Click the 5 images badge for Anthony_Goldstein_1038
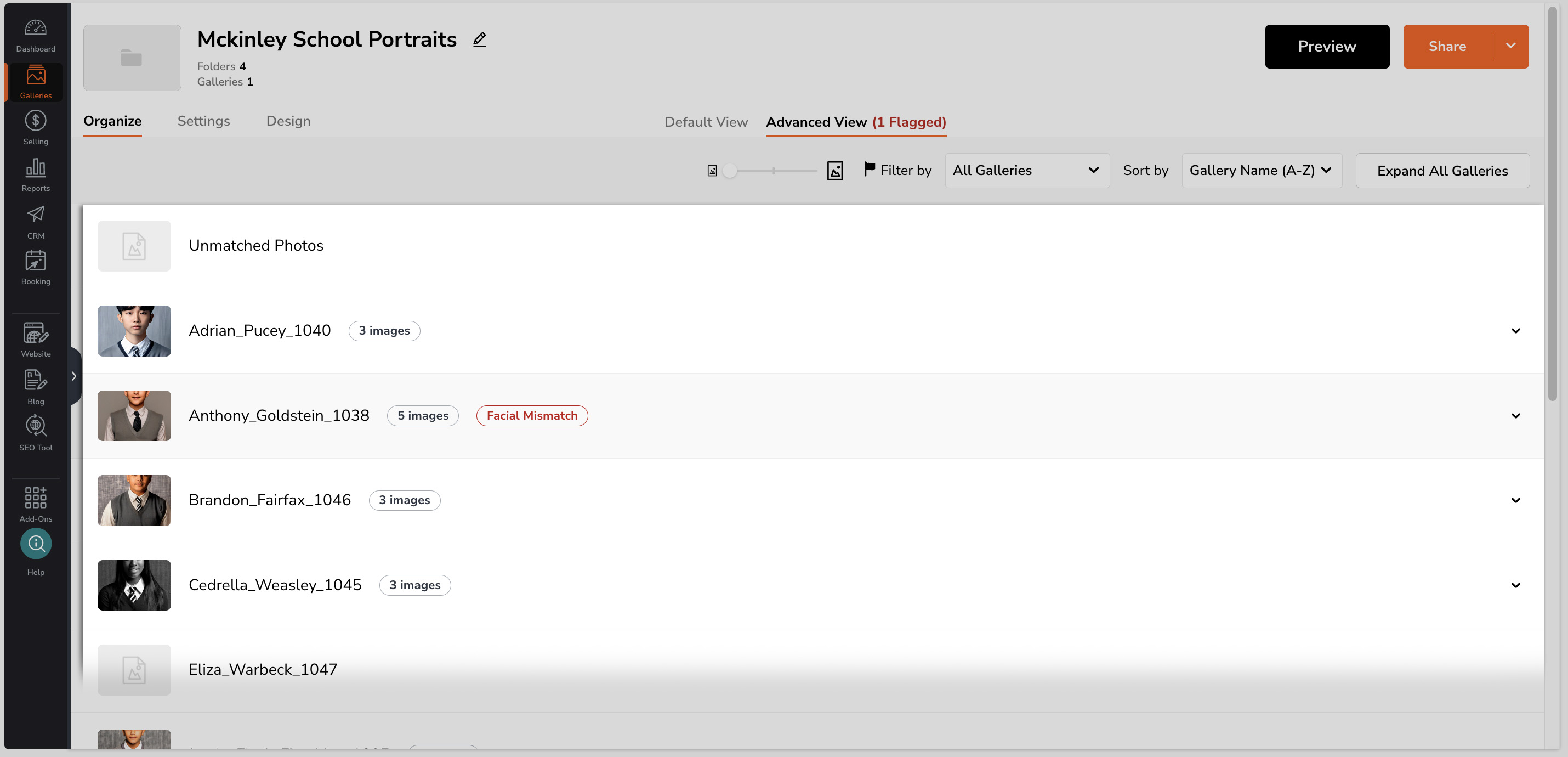Viewport: 1568px width, 757px height. click(423, 416)
